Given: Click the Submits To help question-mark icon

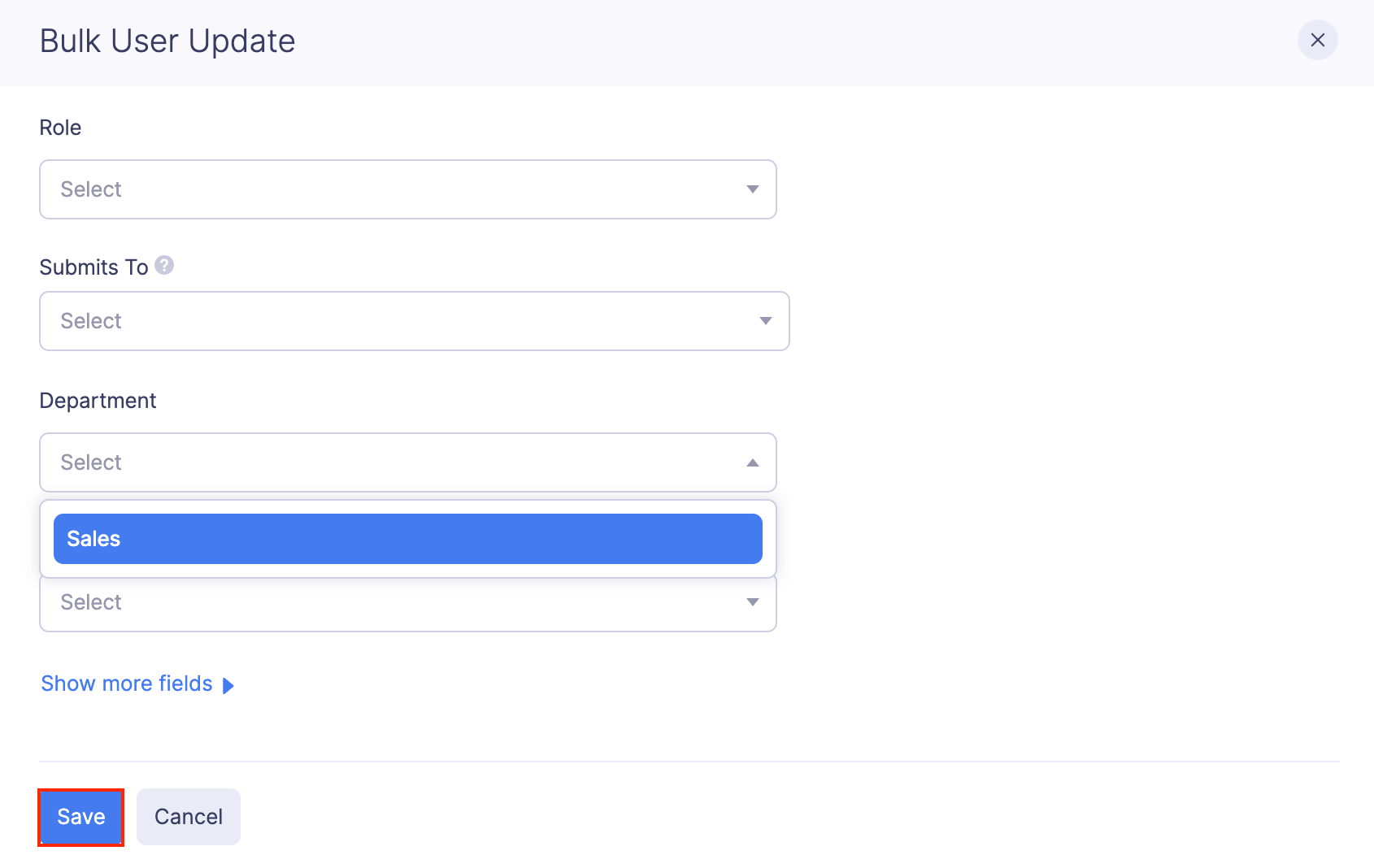Looking at the screenshot, I should click(x=164, y=265).
